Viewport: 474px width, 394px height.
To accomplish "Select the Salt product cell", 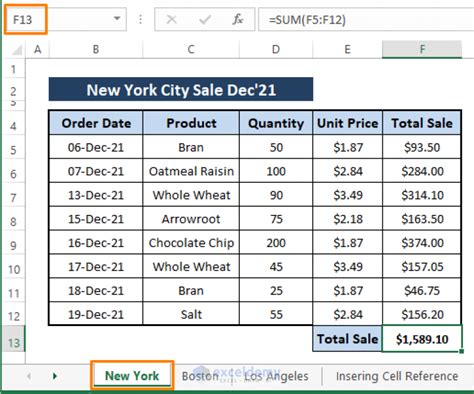I will (191, 314).
